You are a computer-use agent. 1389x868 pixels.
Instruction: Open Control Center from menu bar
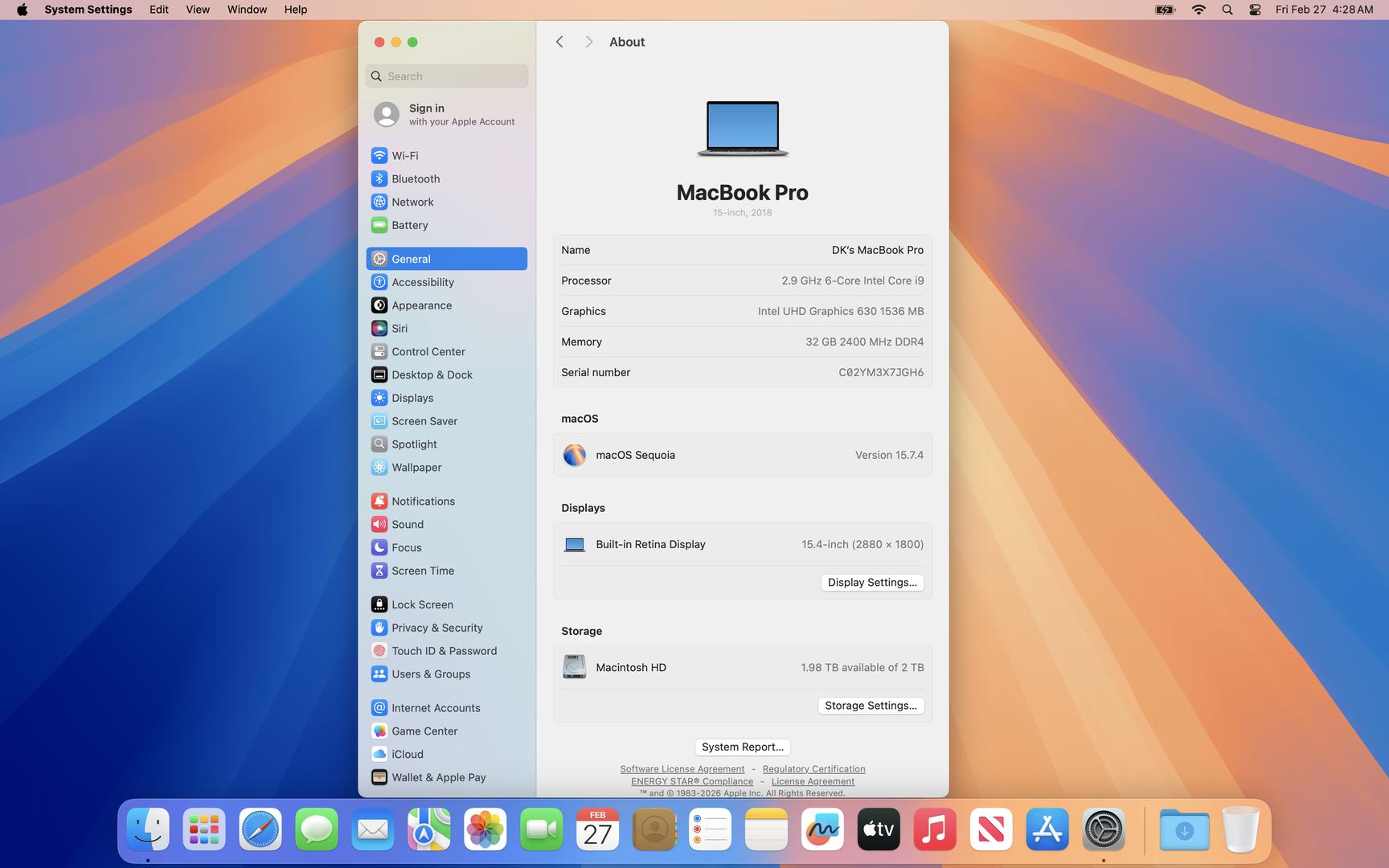click(1254, 10)
